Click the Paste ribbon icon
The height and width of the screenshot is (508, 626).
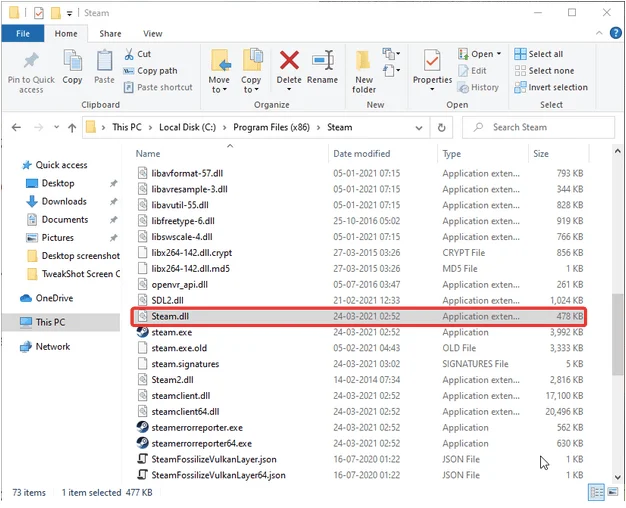(104, 61)
